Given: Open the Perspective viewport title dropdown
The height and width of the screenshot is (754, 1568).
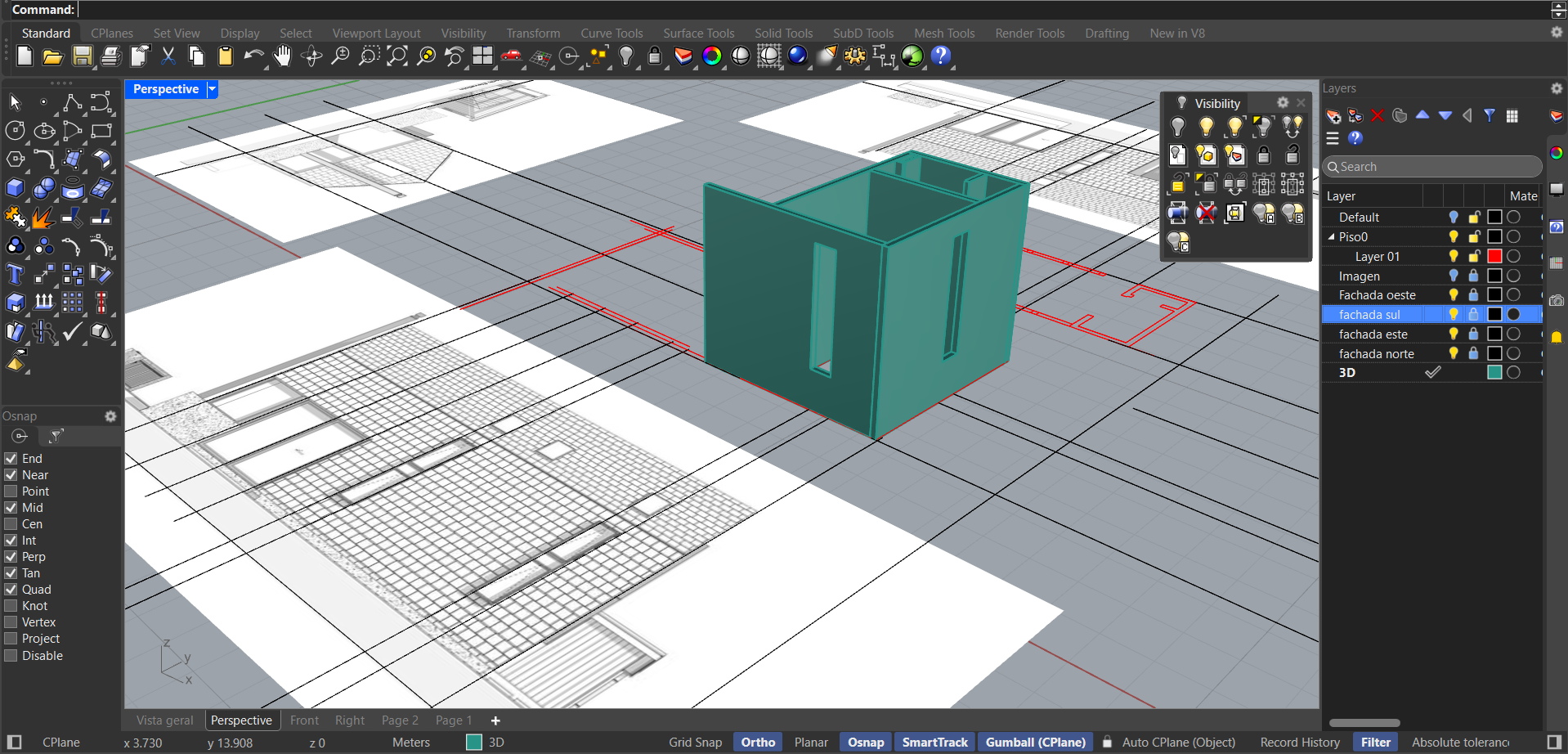Looking at the screenshot, I should pos(211,88).
